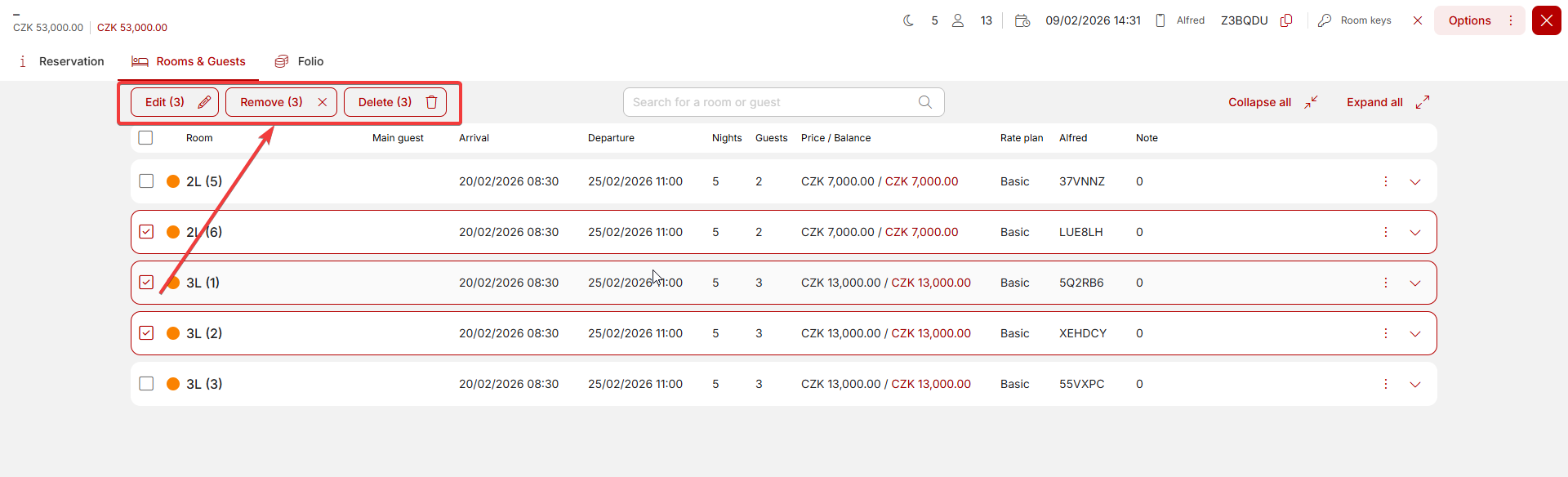Expand all room rows
The width and height of the screenshot is (1568, 477).
click(x=1387, y=102)
